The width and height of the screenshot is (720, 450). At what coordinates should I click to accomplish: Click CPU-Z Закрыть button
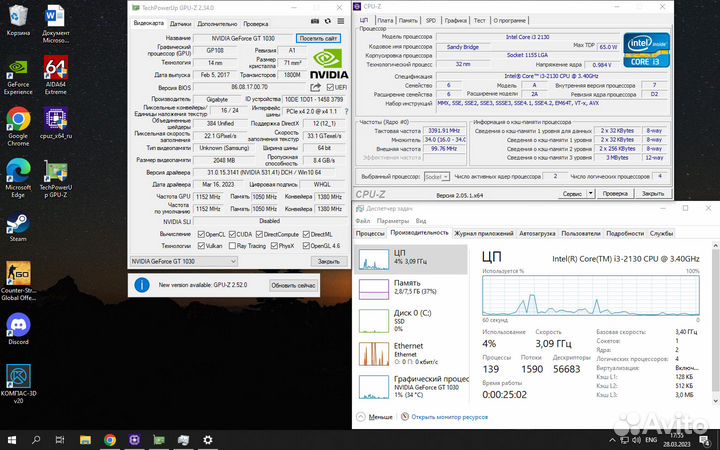[x=652, y=193]
